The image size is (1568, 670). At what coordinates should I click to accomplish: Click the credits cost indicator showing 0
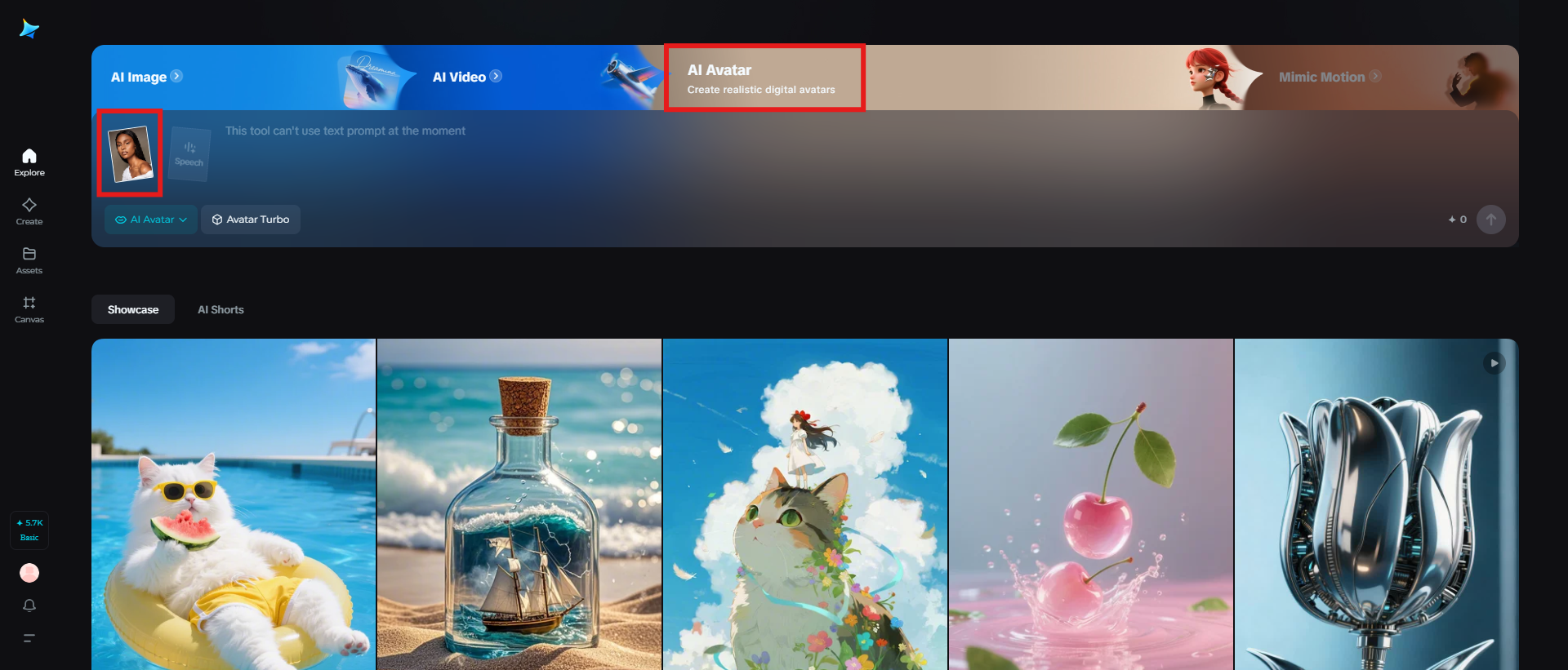point(1458,220)
